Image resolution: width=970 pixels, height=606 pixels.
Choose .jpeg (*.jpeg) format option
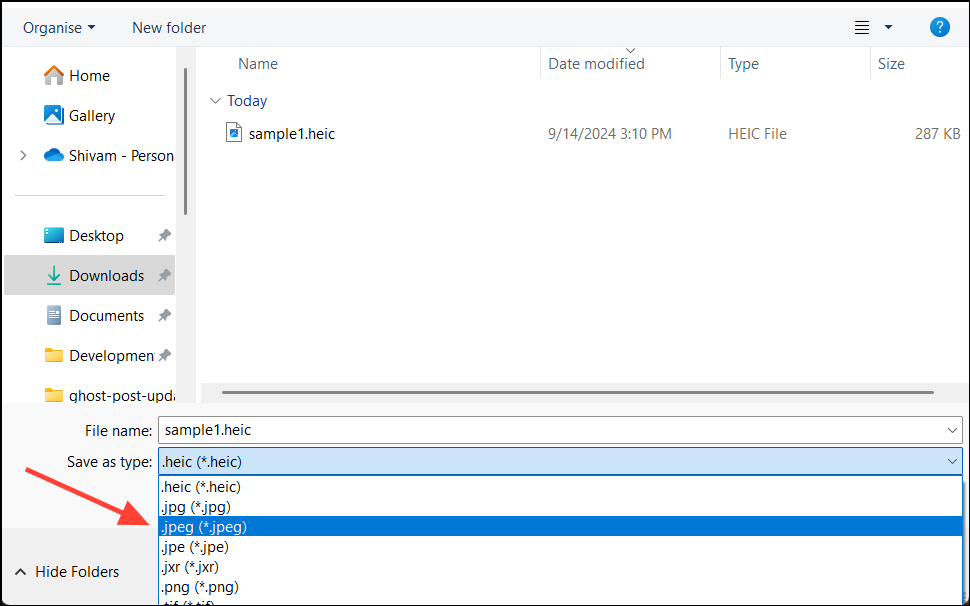(560, 527)
